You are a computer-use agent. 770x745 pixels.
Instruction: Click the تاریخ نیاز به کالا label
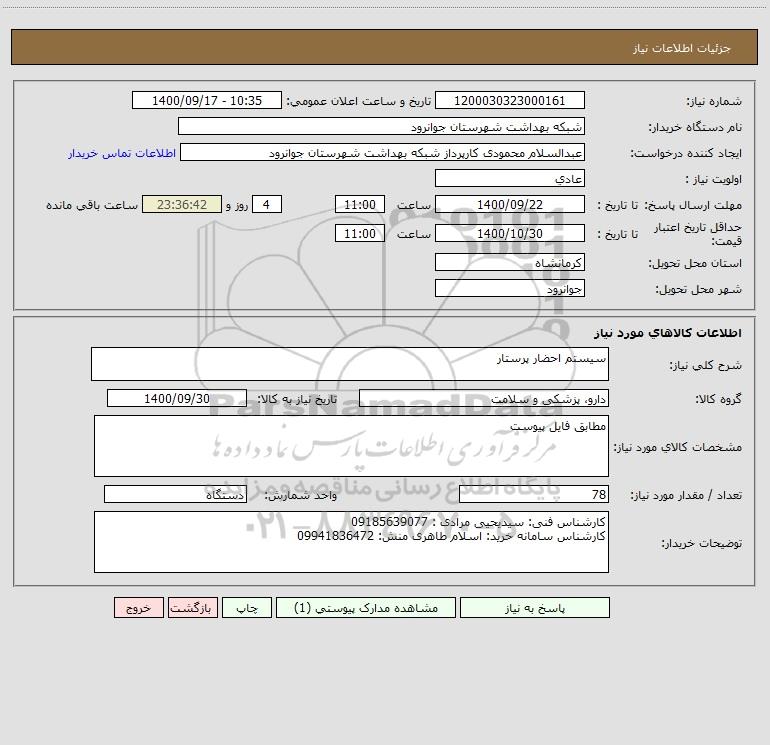[x=297, y=399]
